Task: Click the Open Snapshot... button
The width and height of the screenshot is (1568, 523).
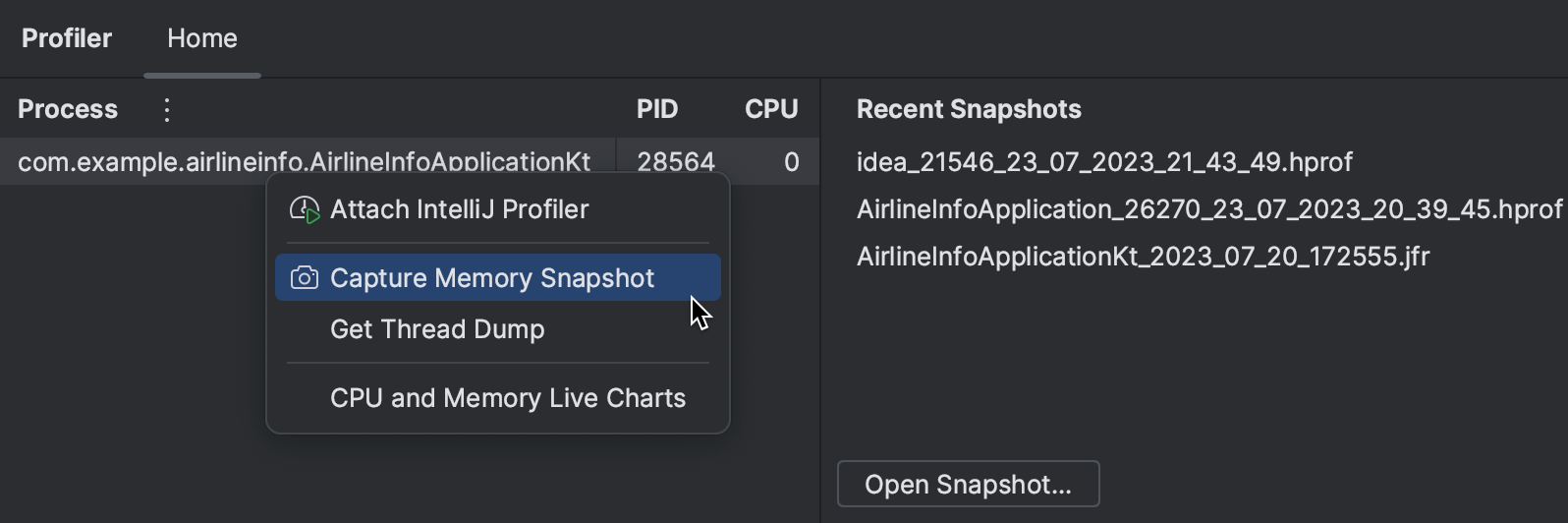Action: pyautogui.click(x=968, y=484)
